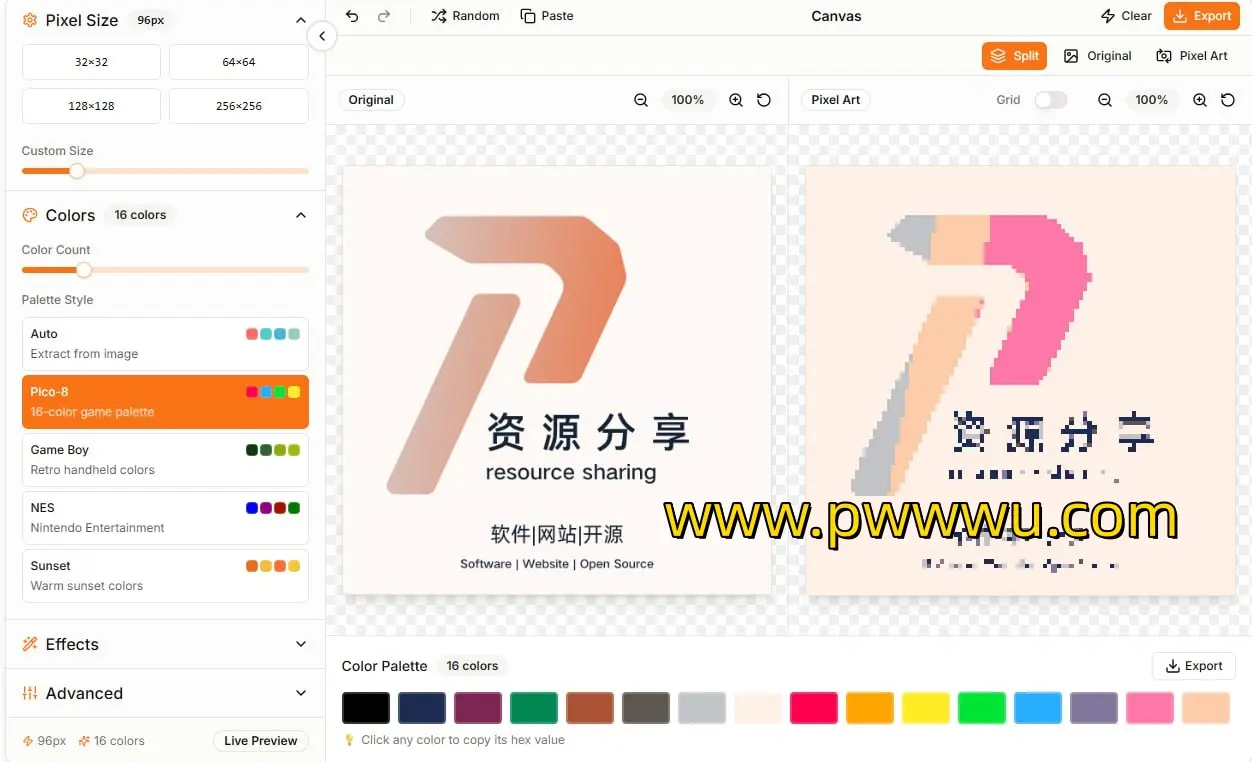Toggle the Grid switch
This screenshot has width=1252, height=762.
click(x=1050, y=100)
